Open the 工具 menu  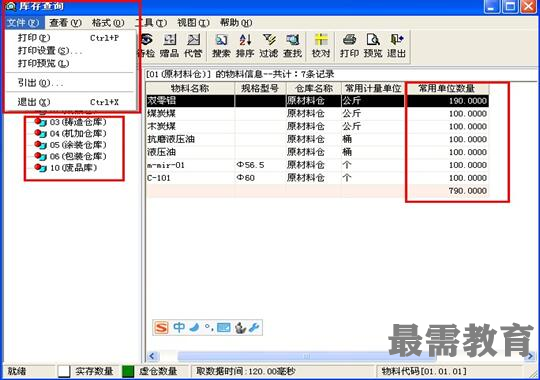[151, 23]
